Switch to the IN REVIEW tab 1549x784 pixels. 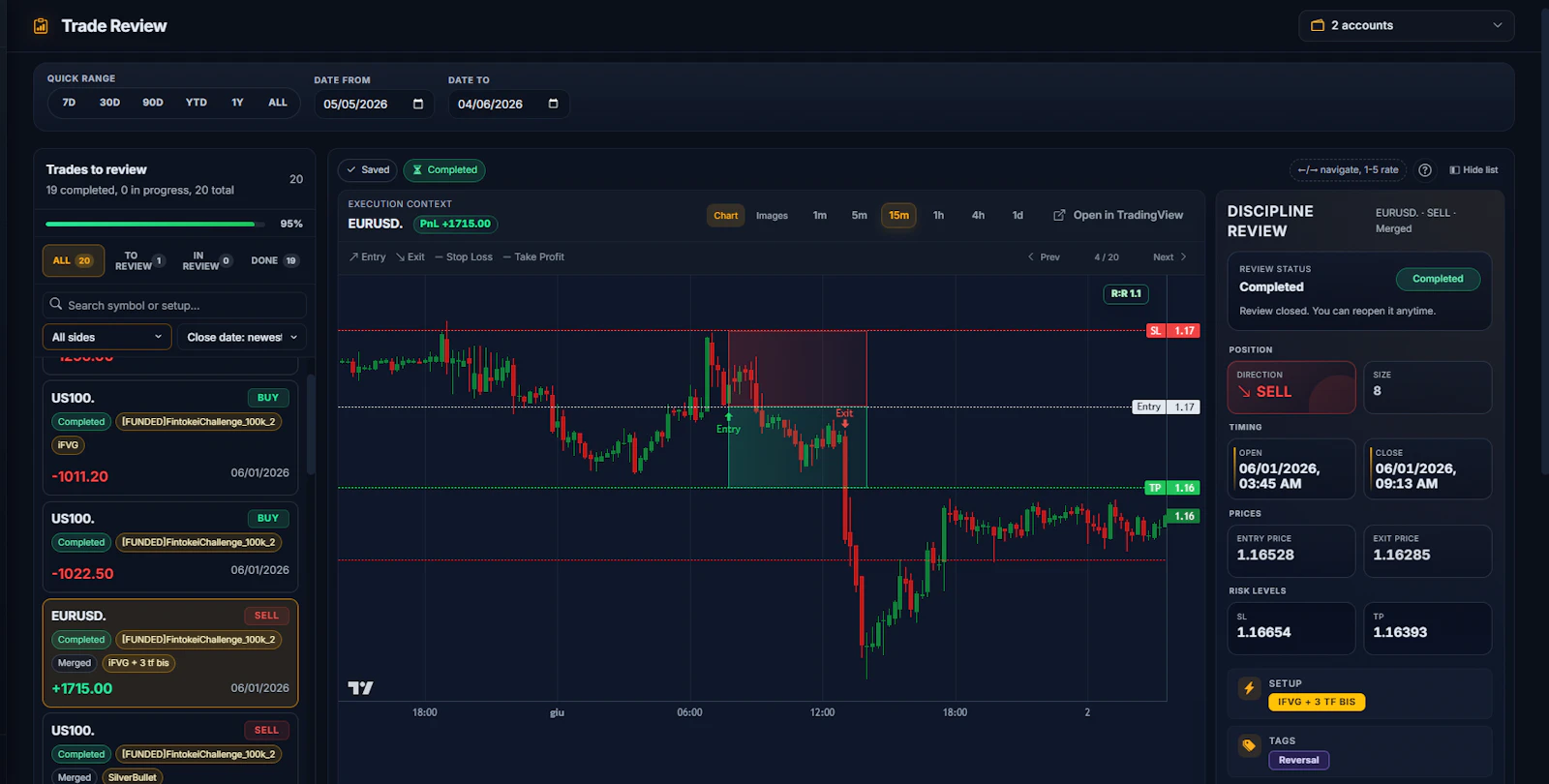click(x=206, y=260)
